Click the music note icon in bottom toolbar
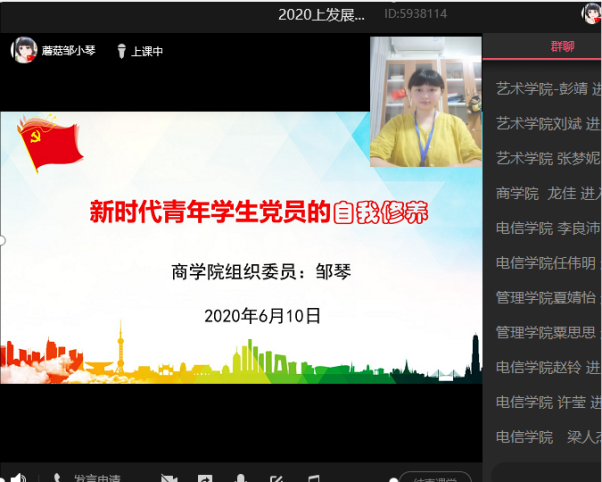Screen dimensions: 602x482 (x=313, y=479)
